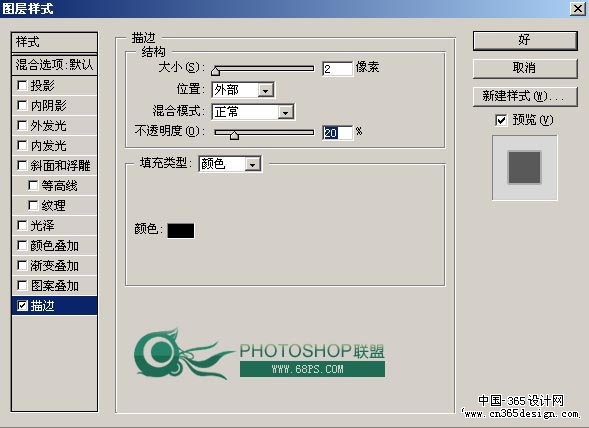Enable the 投影 drop shadow checkbox
Image resolution: width=589 pixels, height=428 pixels.
[22, 86]
